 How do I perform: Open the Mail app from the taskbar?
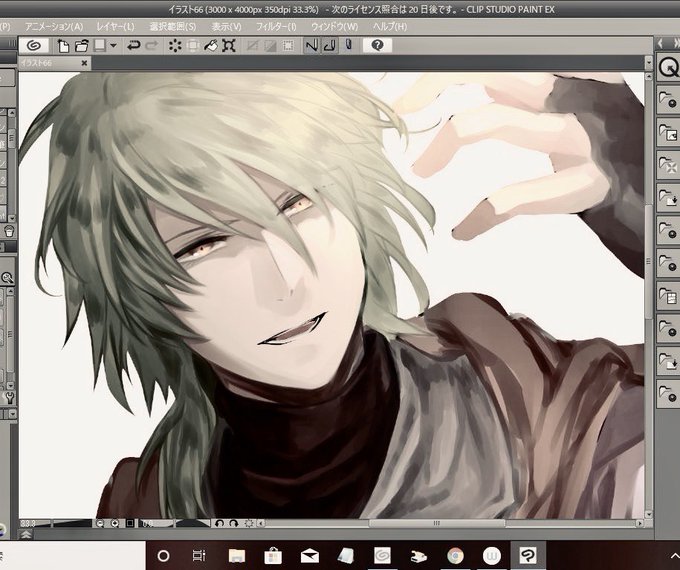click(x=310, y=556)
